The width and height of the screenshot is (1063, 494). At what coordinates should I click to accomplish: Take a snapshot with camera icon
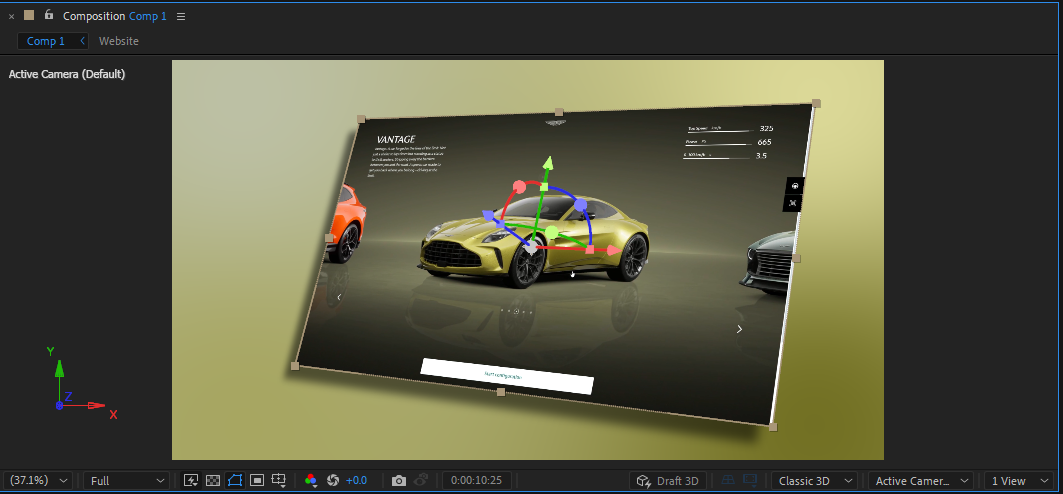(x=399, y=481)
